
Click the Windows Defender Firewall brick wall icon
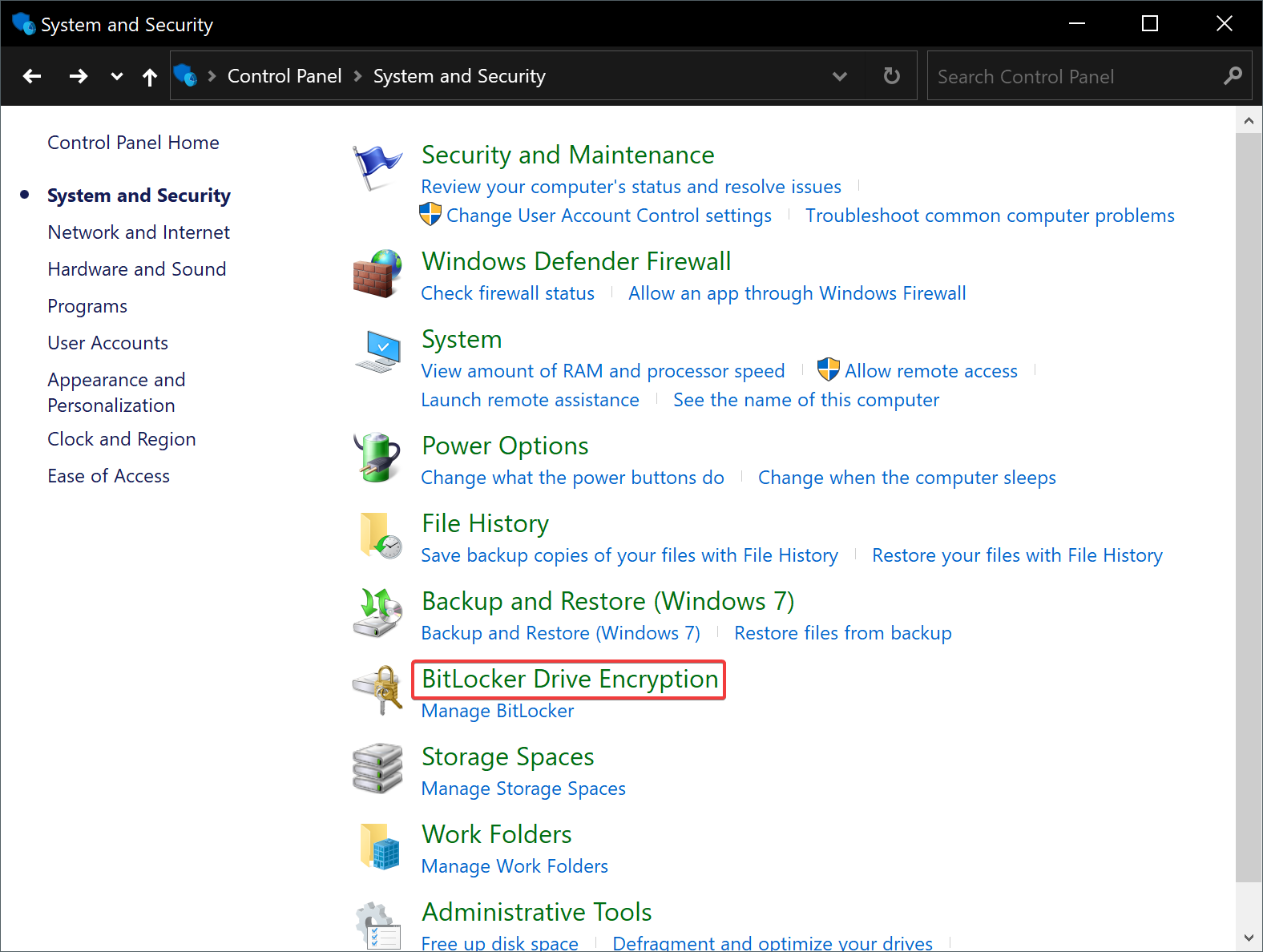(x=377, y=273)
